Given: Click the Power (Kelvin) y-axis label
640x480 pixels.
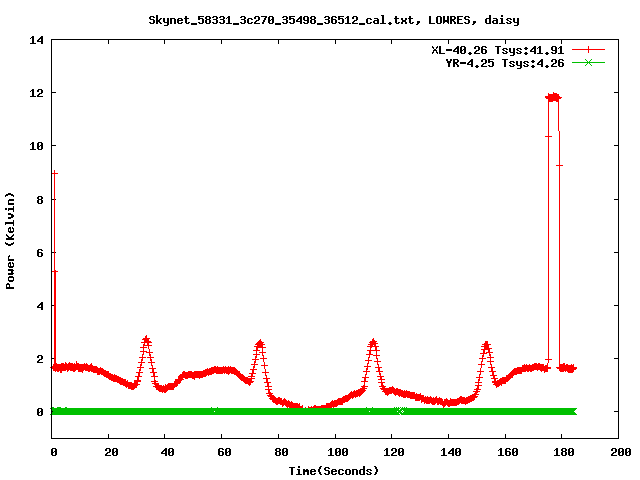Looking at the screenshot, I should [10, 241].
